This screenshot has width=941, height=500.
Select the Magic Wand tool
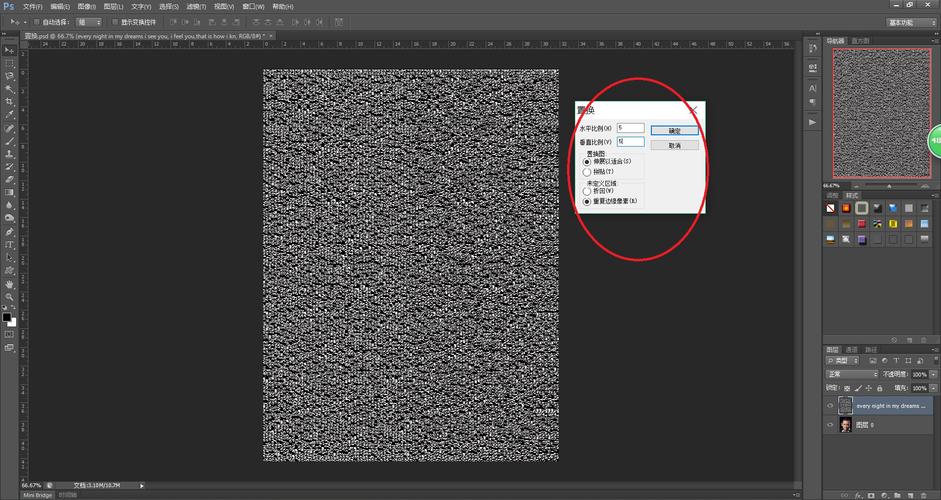(x=9, y=88)
